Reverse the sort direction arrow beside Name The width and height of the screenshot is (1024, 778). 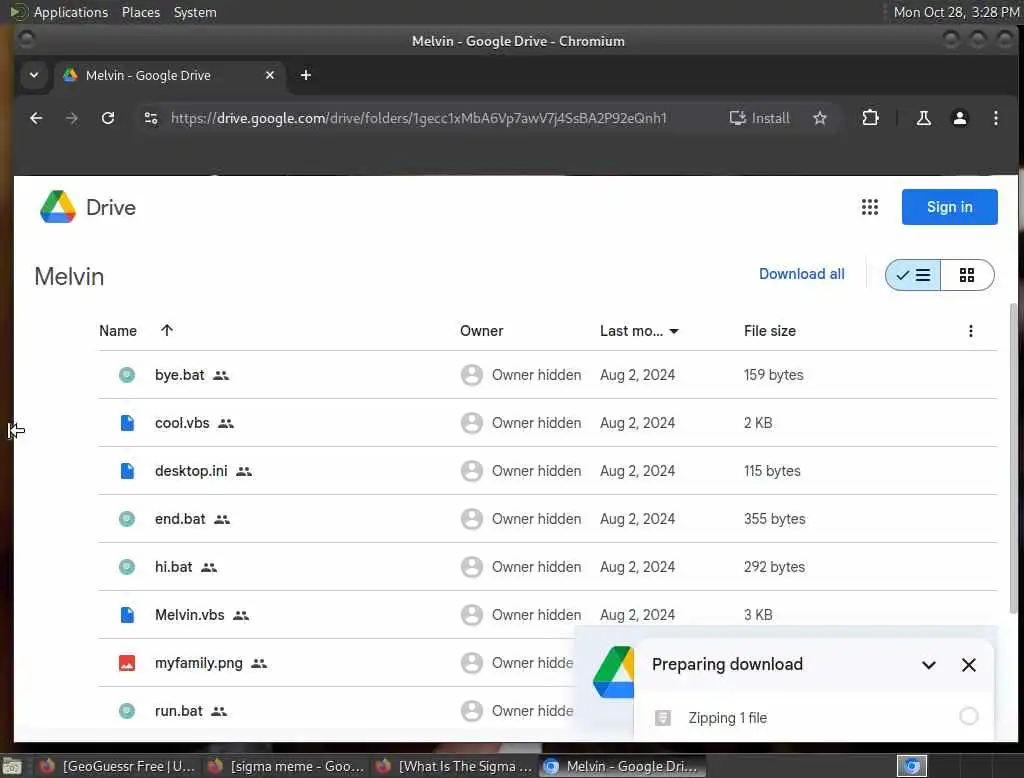point(167,331)
